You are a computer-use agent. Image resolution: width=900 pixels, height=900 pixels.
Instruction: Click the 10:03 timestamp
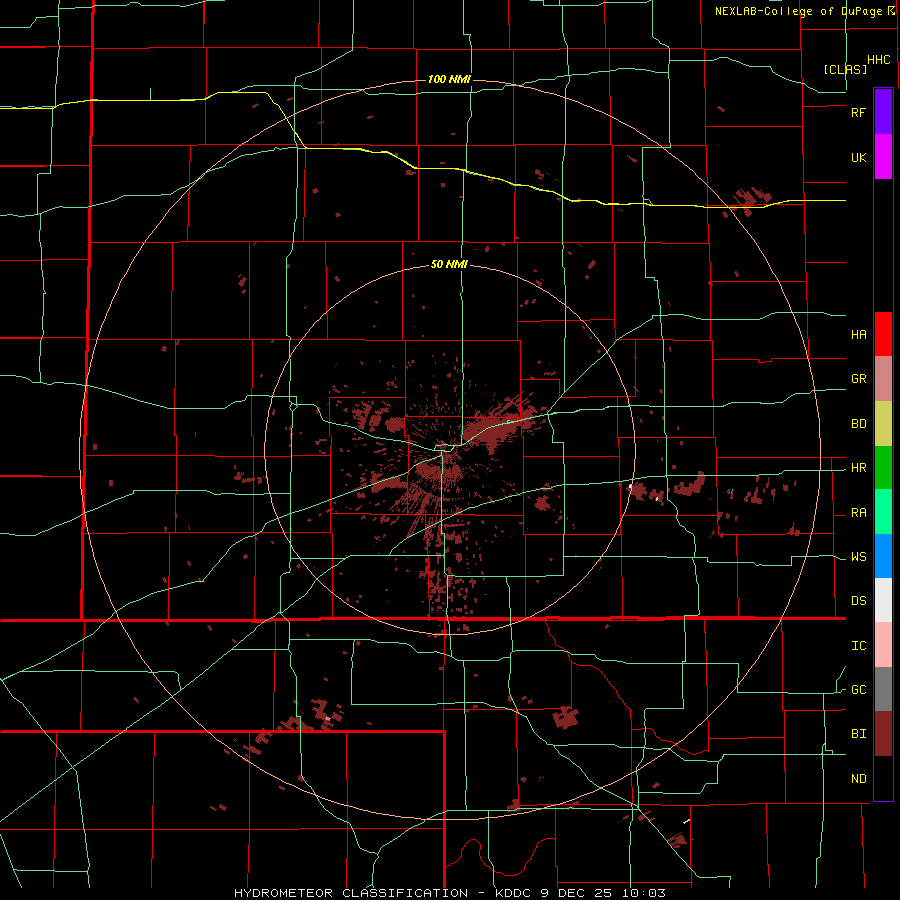pyautogui.click(x=646, y=893)
